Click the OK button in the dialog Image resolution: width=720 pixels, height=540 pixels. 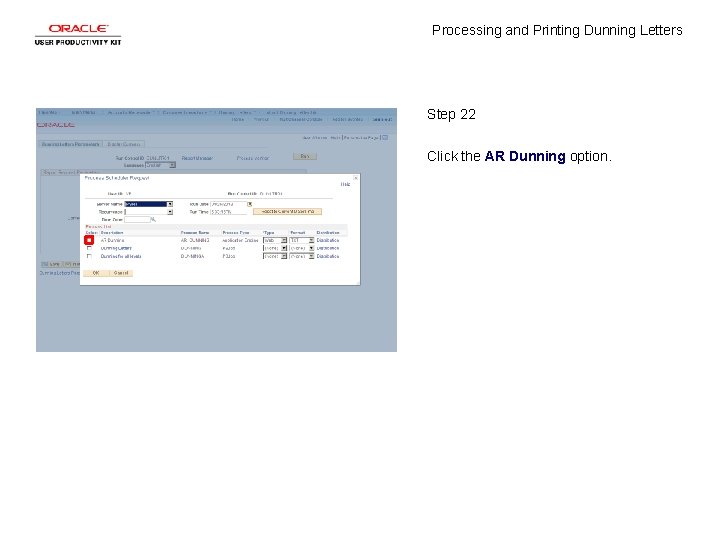[96, 273]
